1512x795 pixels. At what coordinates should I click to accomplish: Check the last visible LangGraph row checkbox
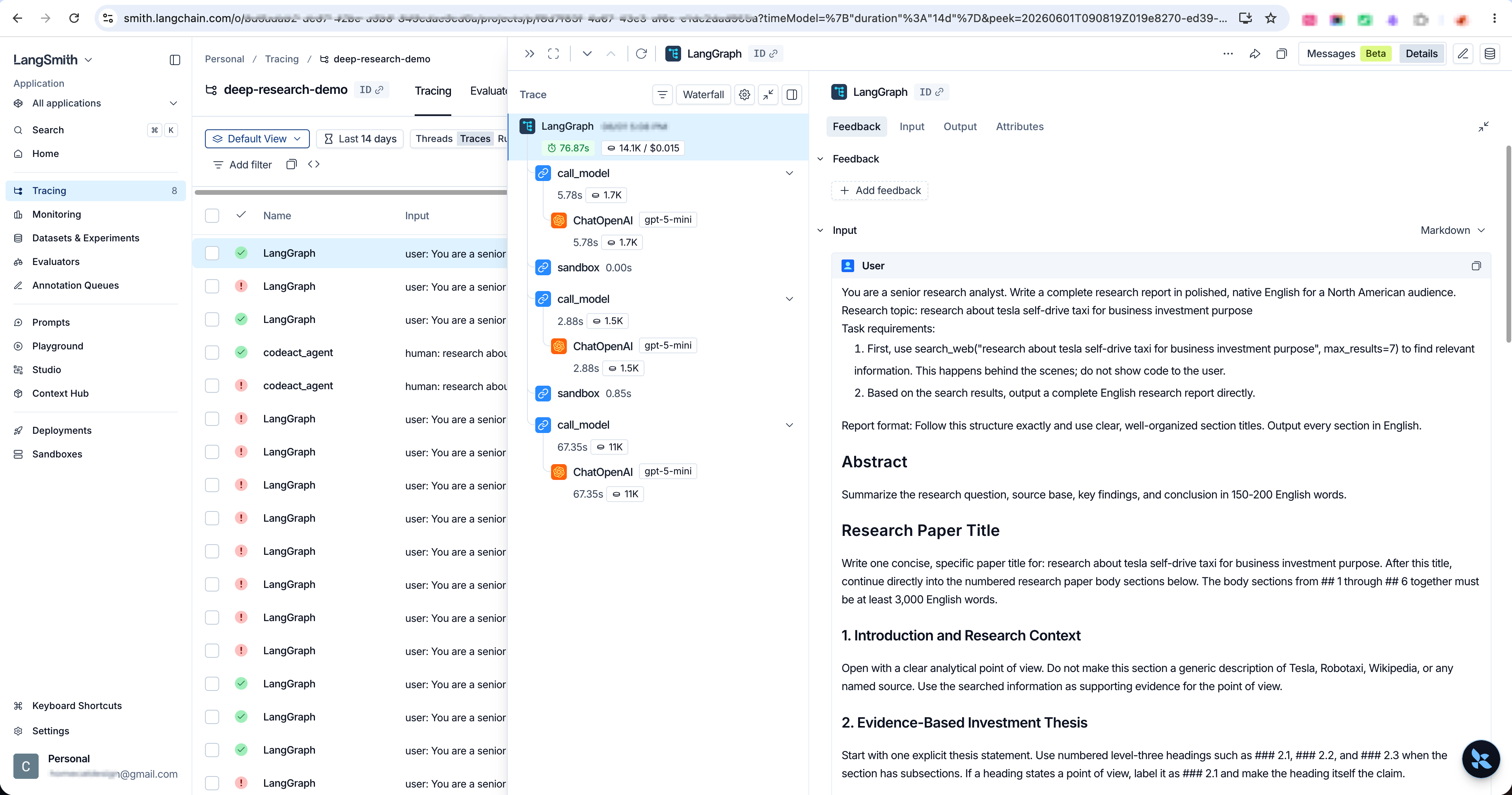coord(212,783)
